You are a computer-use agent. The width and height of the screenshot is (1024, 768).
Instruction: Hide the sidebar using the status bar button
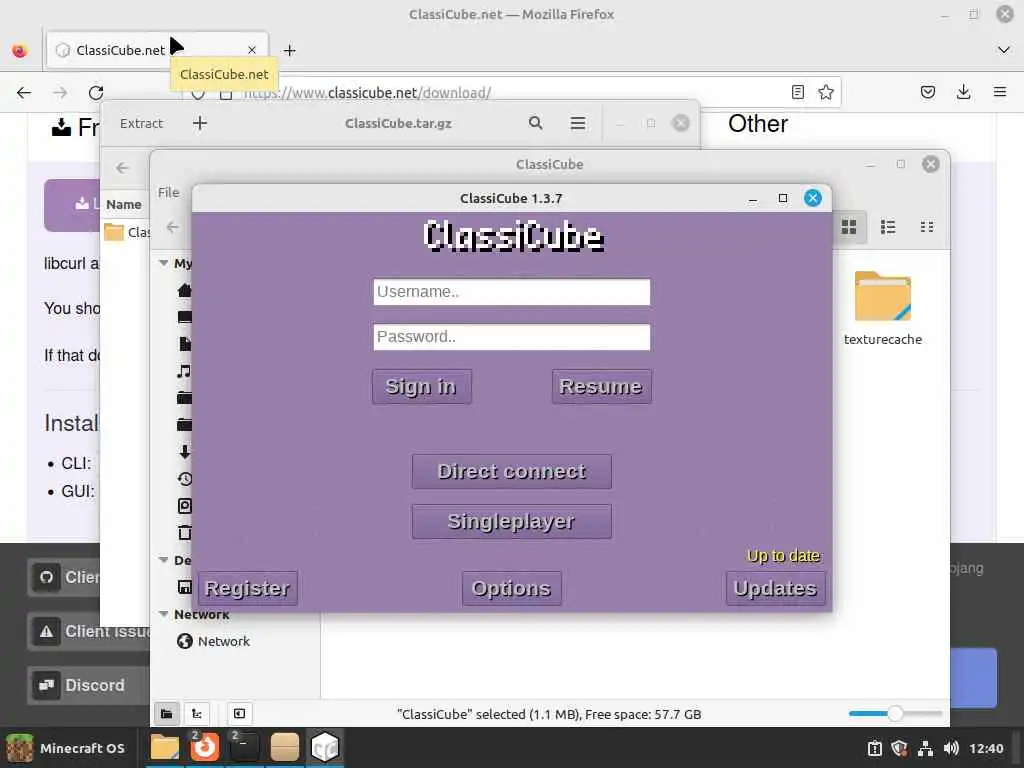click(x=239, y=714)
